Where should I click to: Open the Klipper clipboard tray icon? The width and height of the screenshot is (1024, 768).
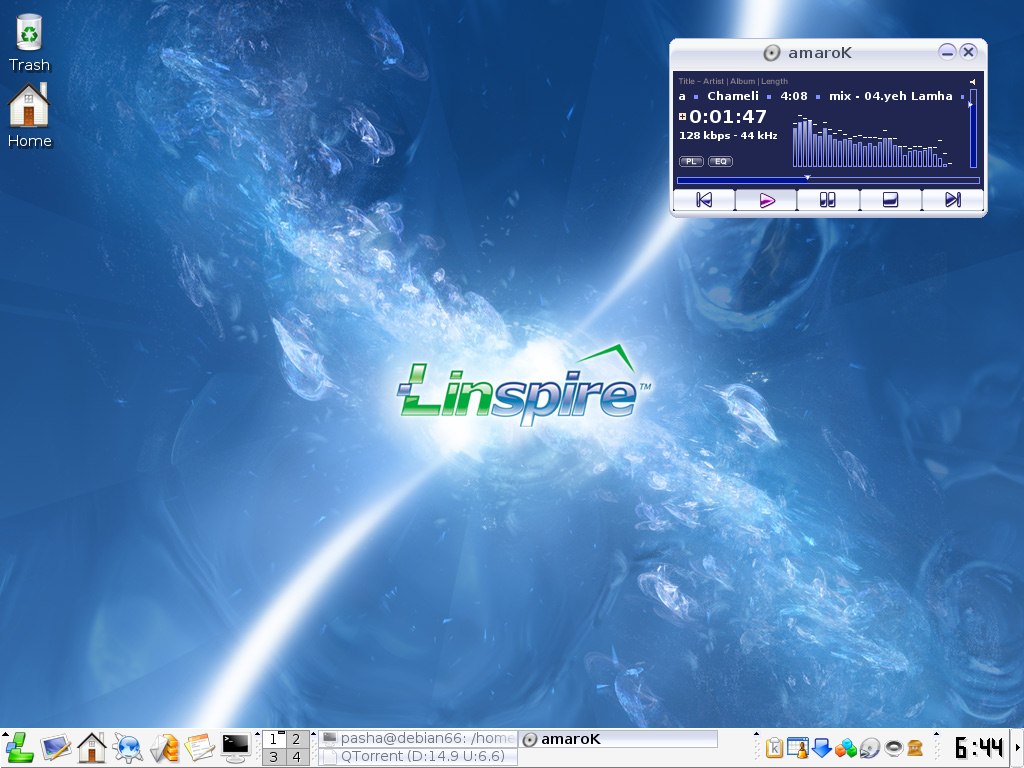click(774, 748)
